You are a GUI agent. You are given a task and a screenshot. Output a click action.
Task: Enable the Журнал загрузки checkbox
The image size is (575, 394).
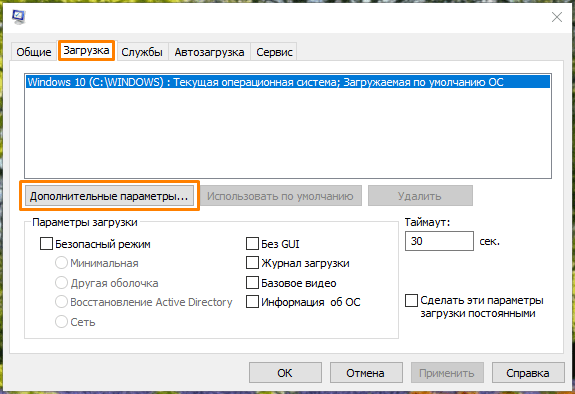[x=252, y=263]
